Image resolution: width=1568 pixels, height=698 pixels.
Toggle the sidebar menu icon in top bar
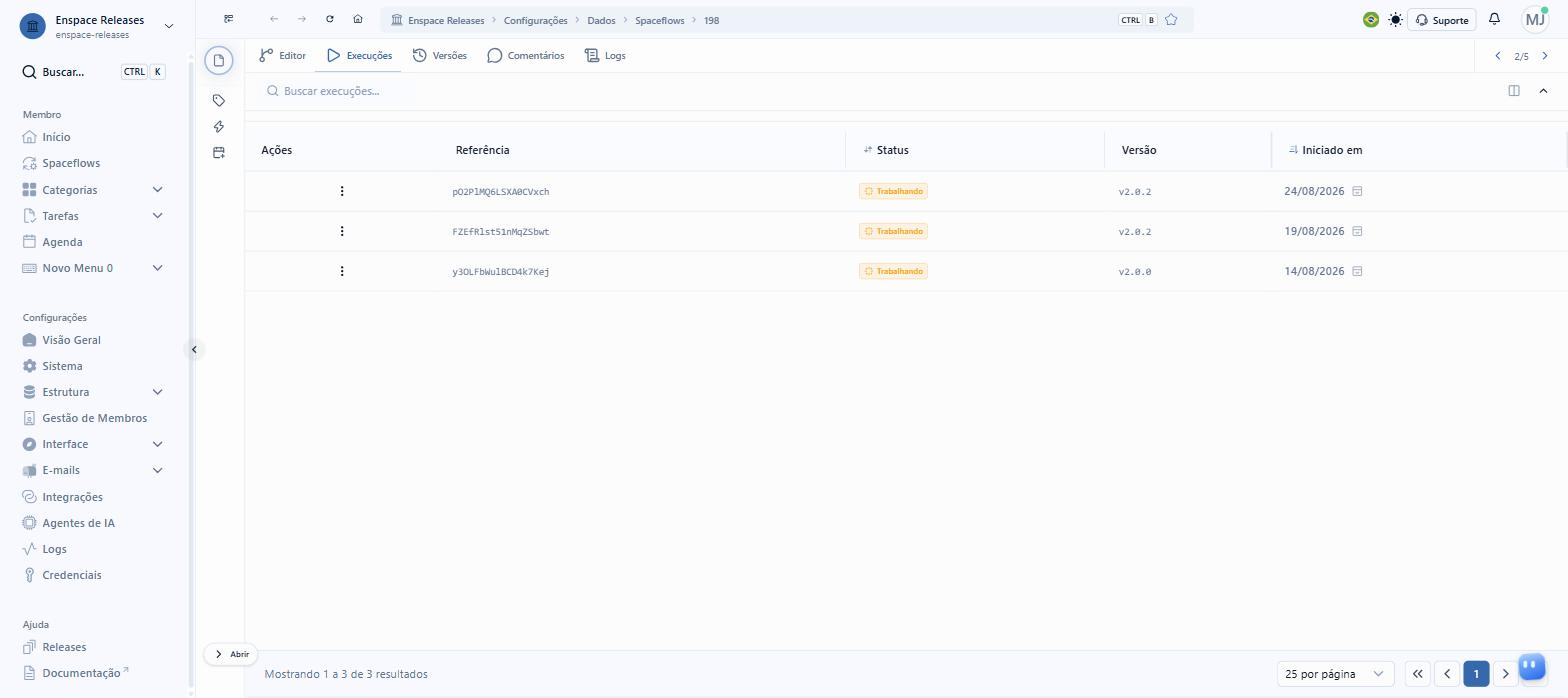pos(229,19)
